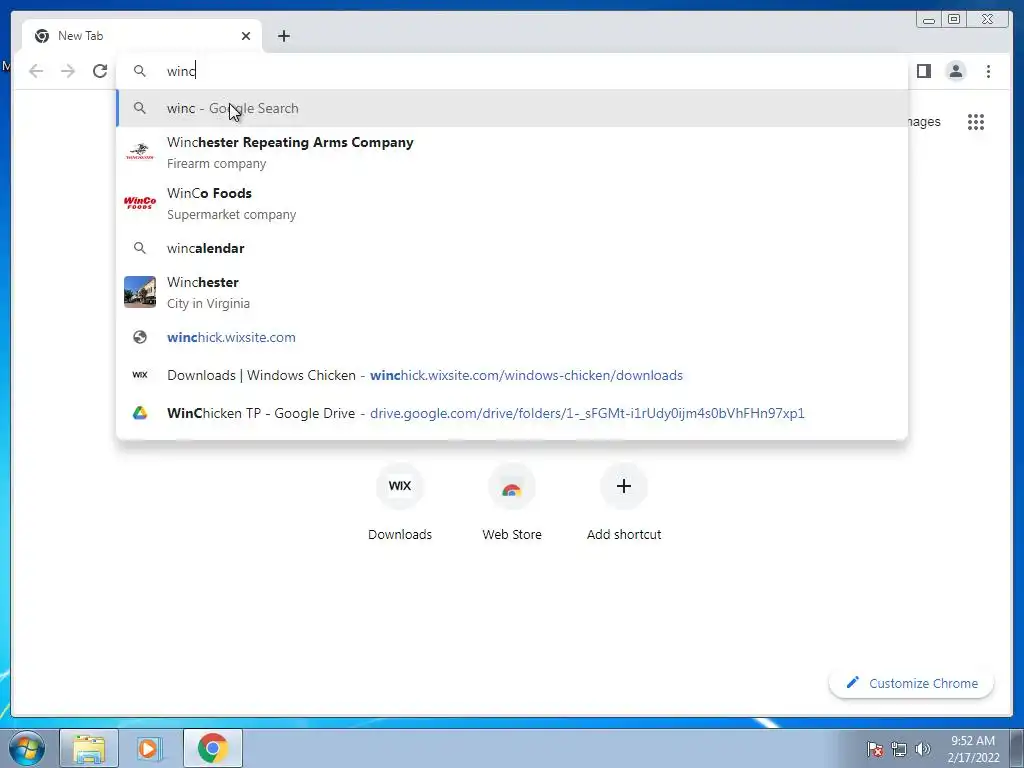Open the Windows Start menu
This screenshot has width=1024, height=768.
pyautogui.click(x=26, y=748)
